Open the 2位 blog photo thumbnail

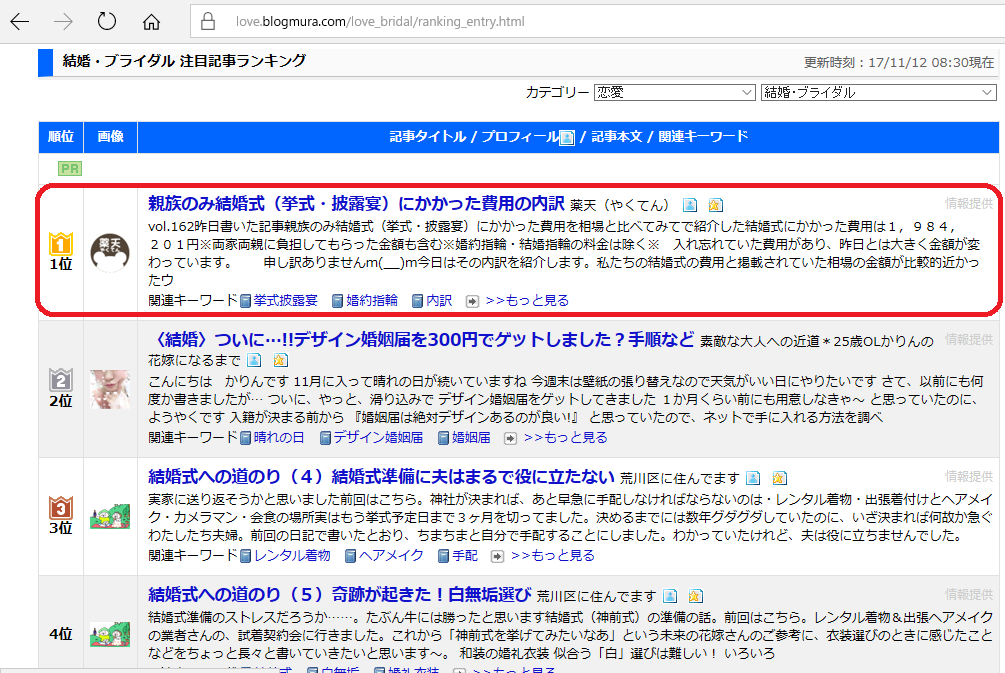110,389
